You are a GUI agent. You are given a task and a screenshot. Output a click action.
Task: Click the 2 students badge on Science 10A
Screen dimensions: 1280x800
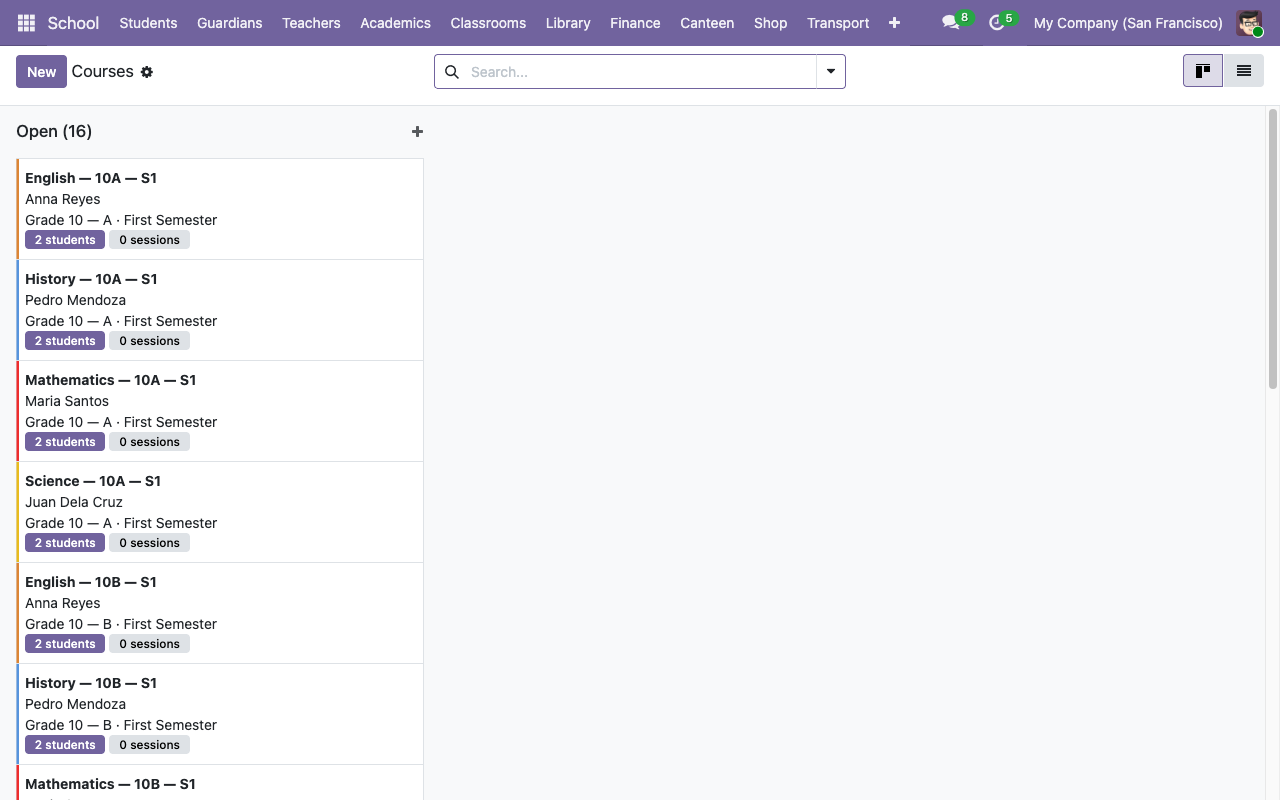click(65, 543)
